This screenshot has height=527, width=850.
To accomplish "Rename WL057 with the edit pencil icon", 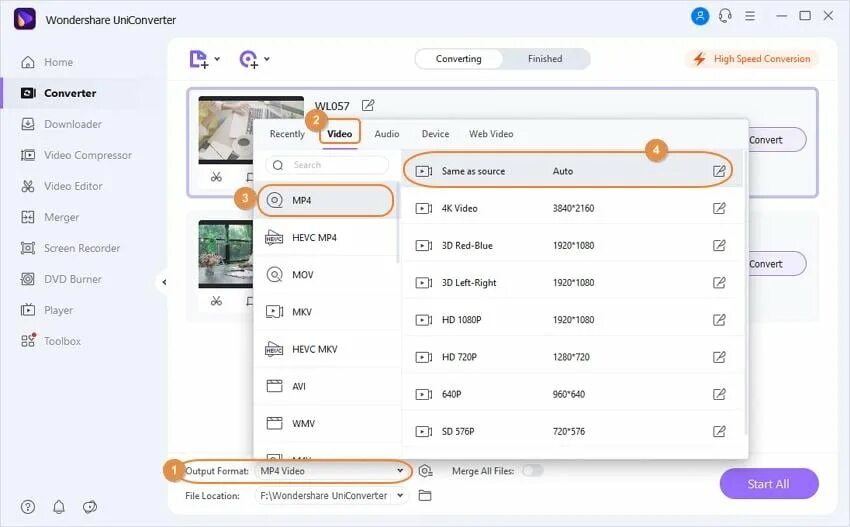I will tap(368, 105).
